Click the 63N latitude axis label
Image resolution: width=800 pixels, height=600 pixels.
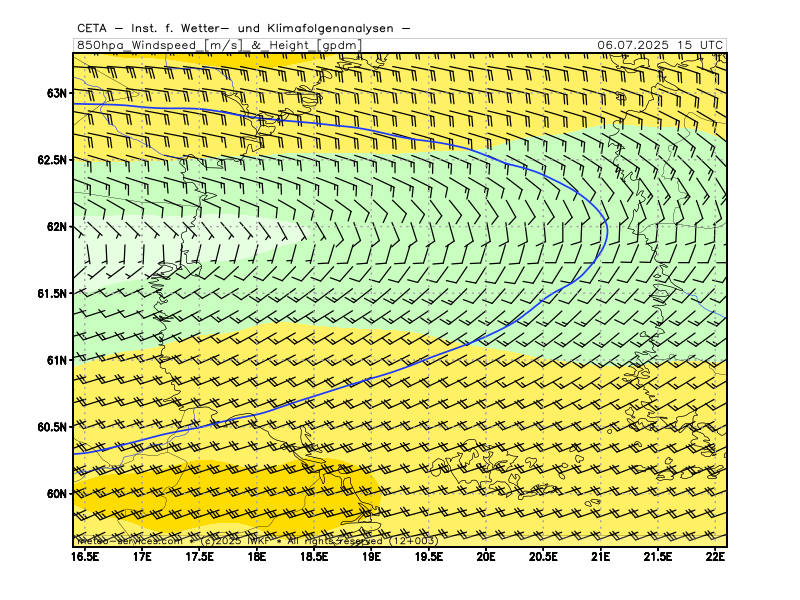click(57, 93)
